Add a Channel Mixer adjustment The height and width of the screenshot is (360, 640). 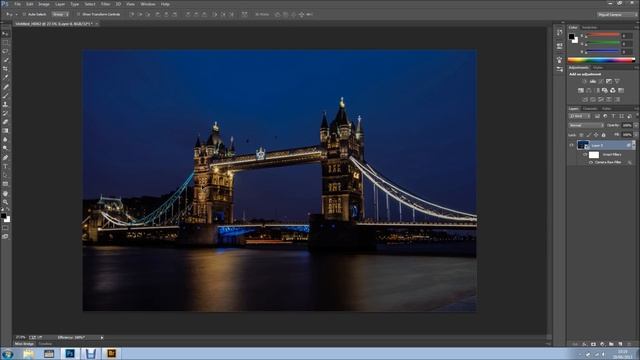point(613,91)
